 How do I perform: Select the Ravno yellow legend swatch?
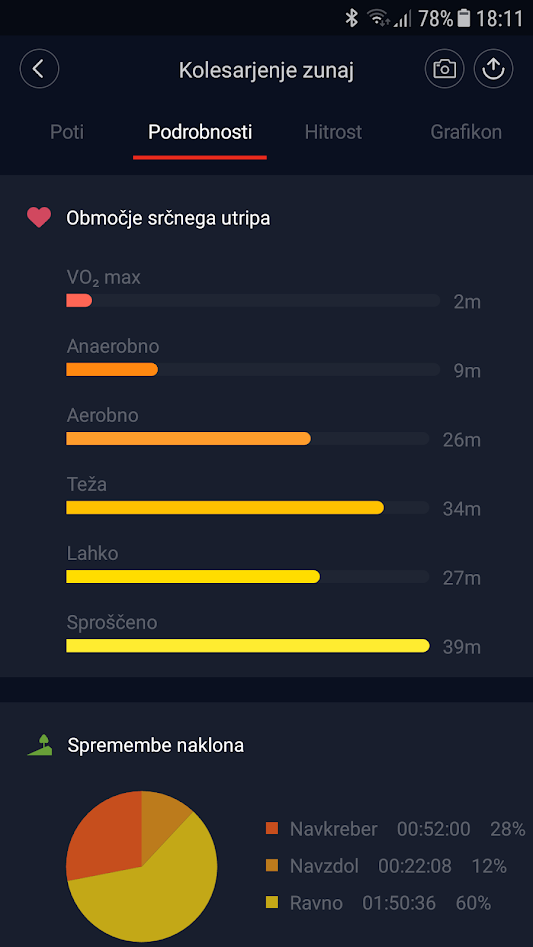272,903
